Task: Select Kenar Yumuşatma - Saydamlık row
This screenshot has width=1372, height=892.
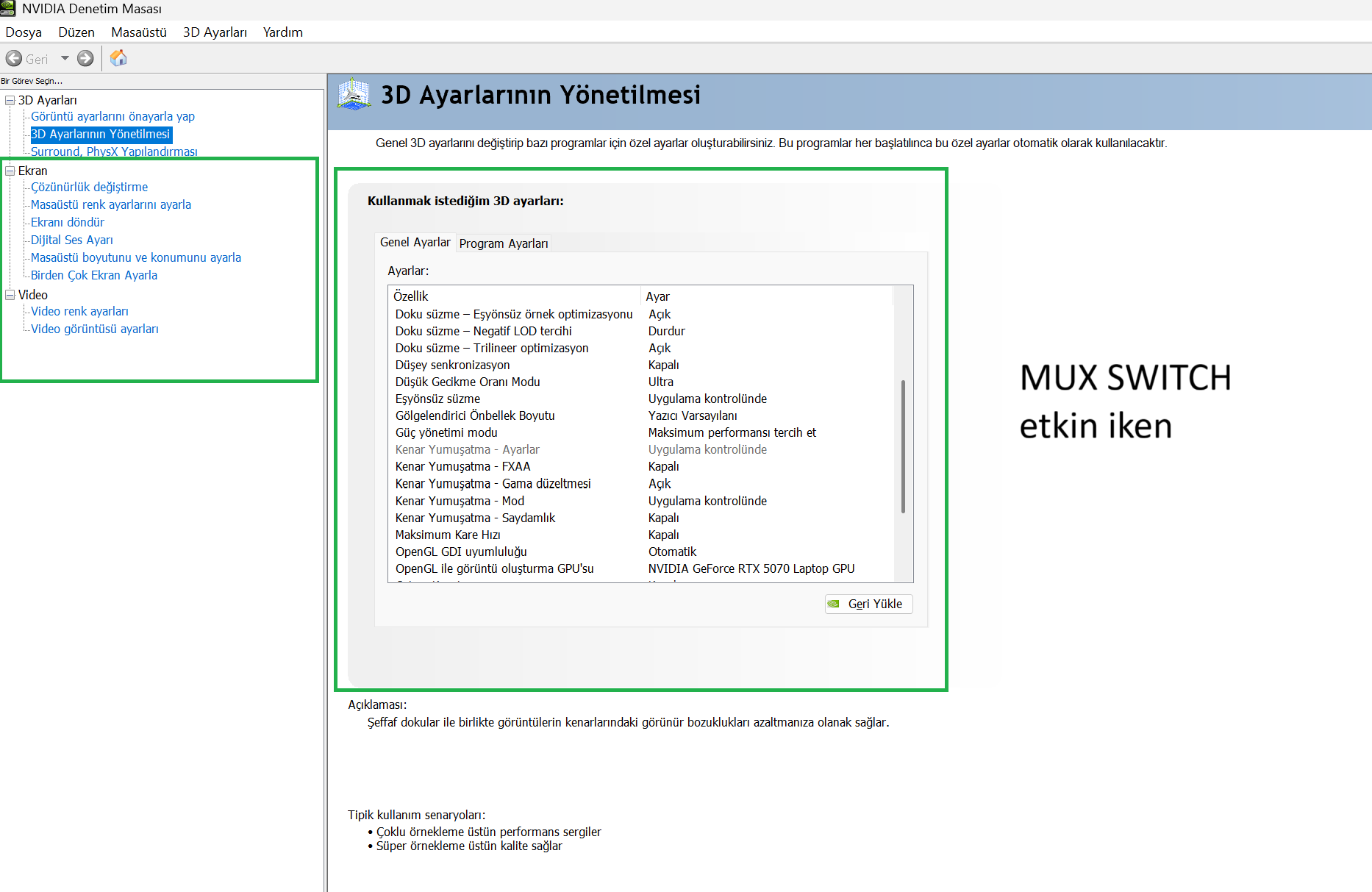Action: coord(641,518)
